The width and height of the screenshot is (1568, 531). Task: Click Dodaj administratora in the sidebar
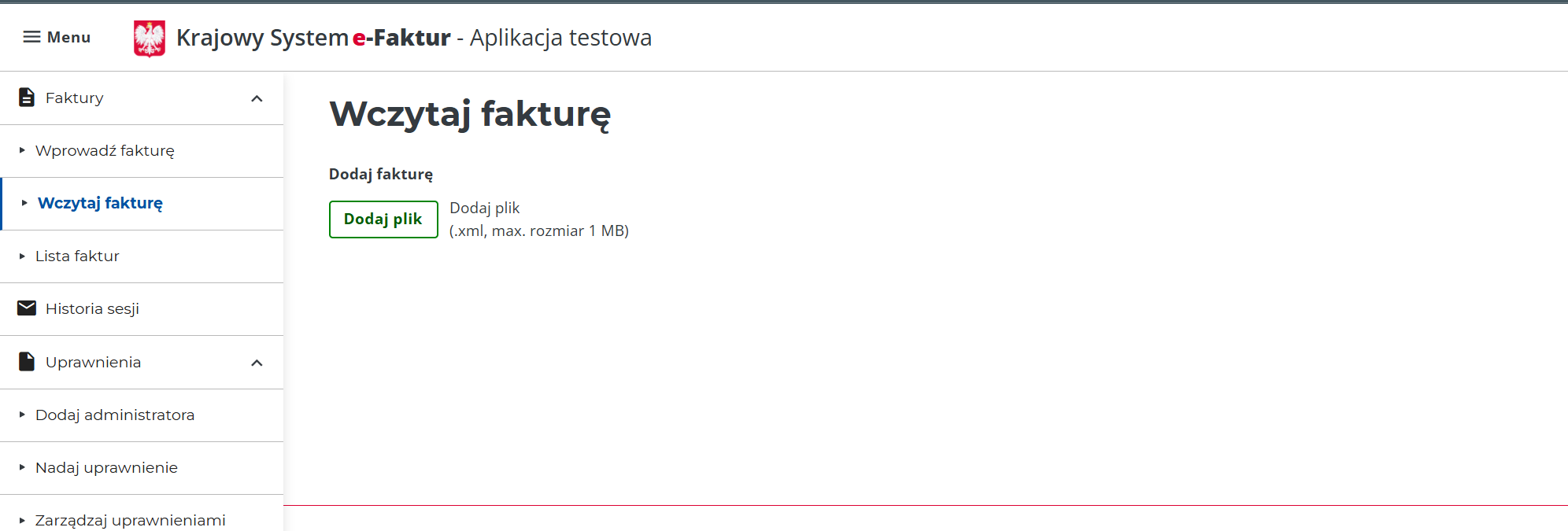[116, 415]
